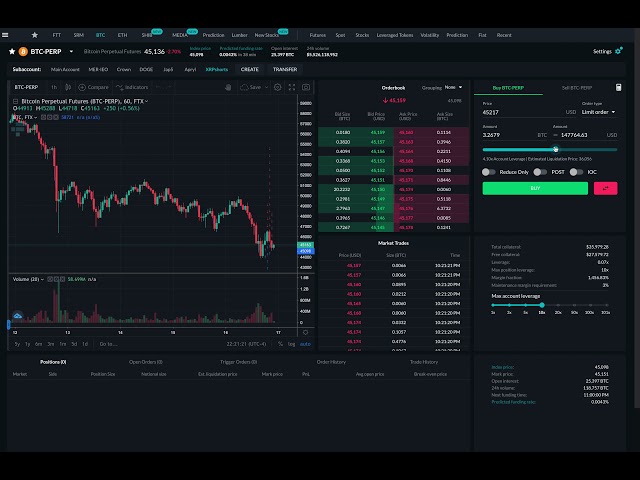Open the Order History tab
This screenshot has width=640, height=480.
point(331,362)
